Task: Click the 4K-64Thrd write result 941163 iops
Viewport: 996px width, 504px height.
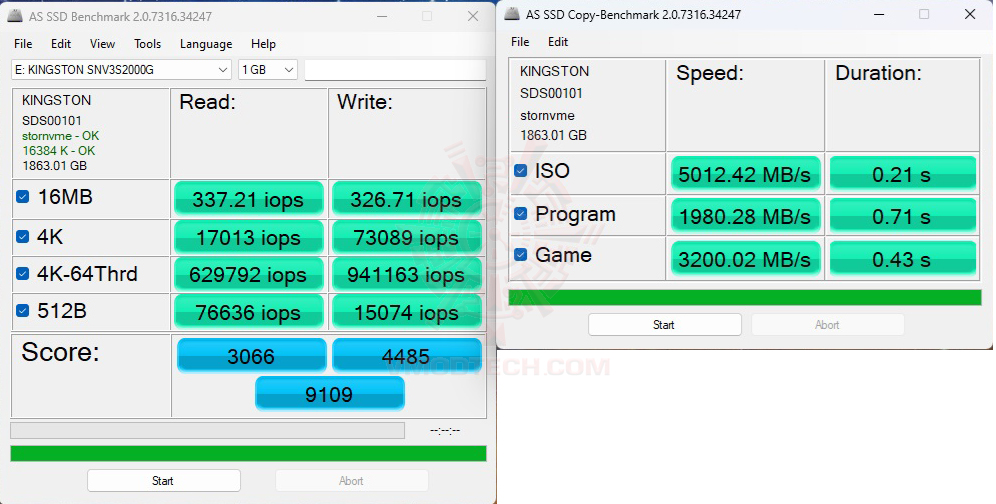Action: 406,274
